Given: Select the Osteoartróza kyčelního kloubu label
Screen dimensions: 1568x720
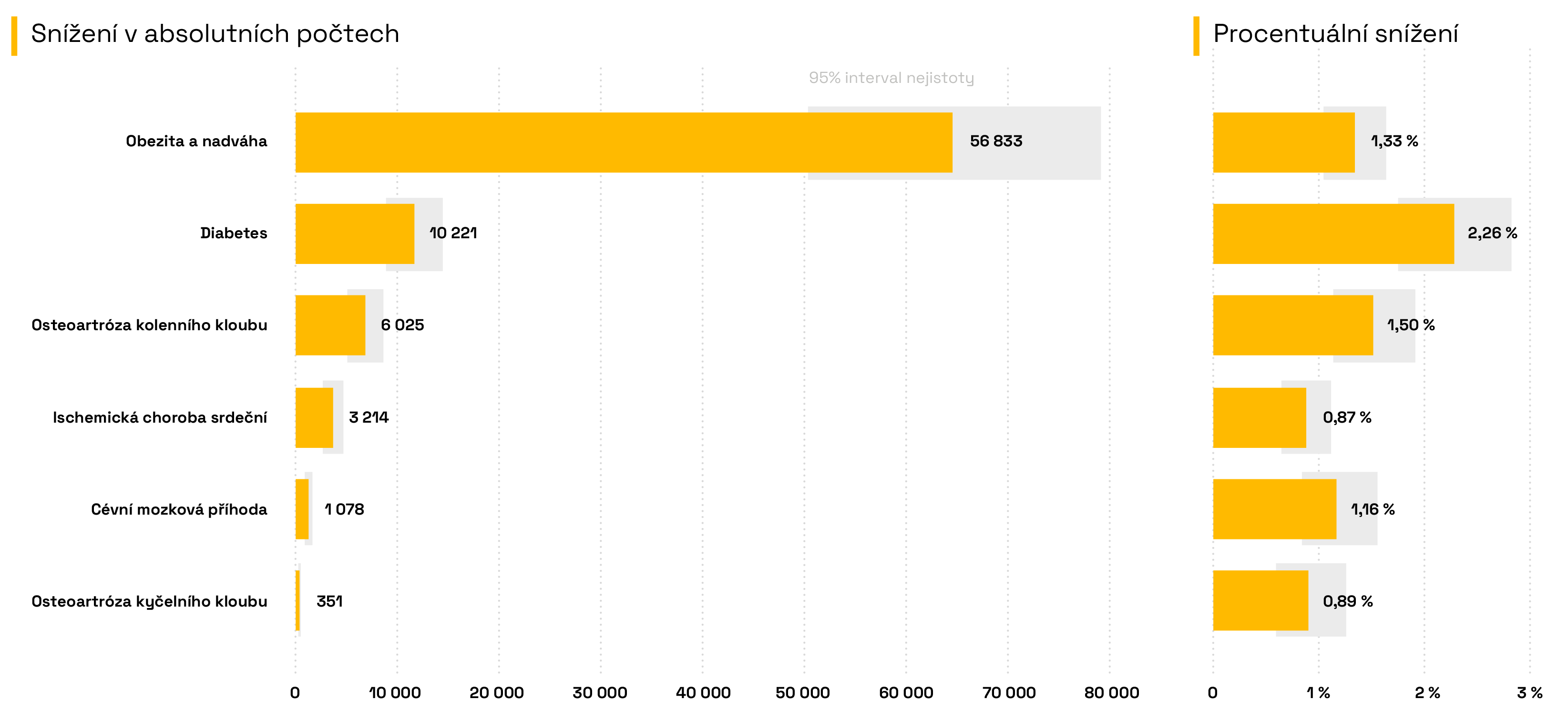Looking at the screenshot, I should [x=150, y=601].
